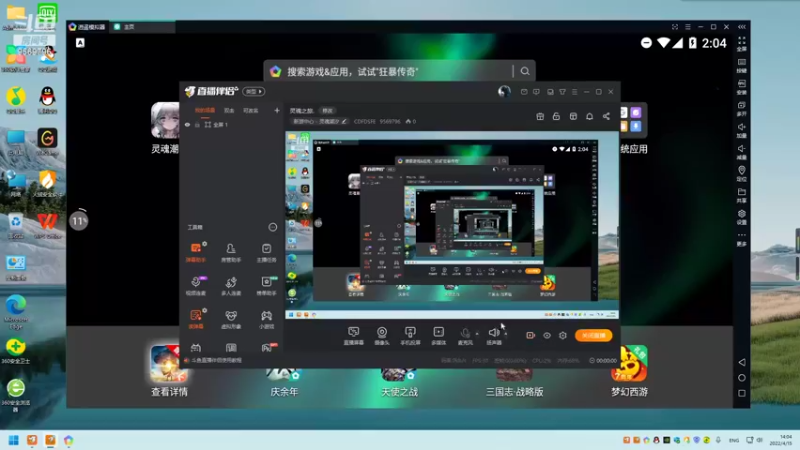Add a 直播屏幕 screen capture source
800x450 pixels.
(354, 336)
